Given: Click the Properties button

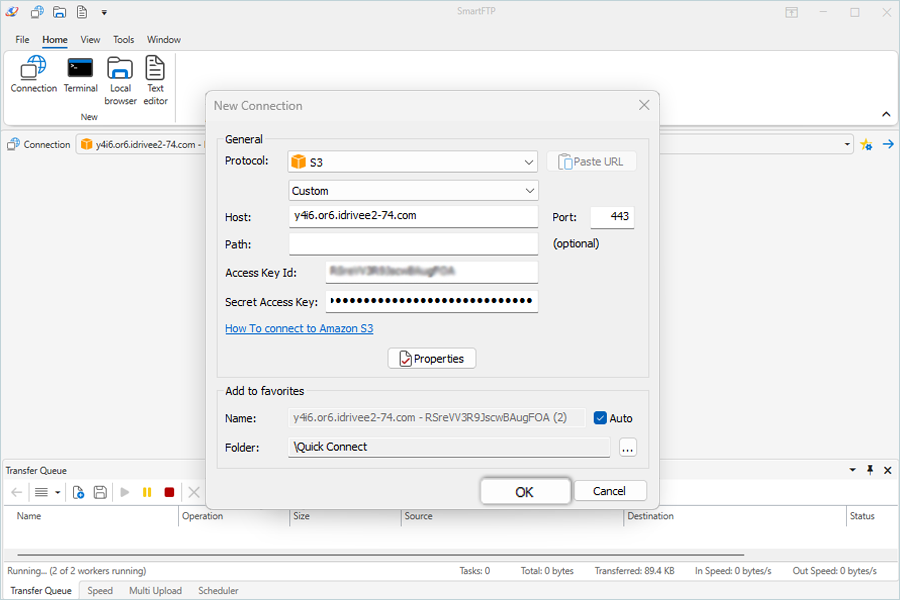Looking at the screenshot, I should (432, 358).
